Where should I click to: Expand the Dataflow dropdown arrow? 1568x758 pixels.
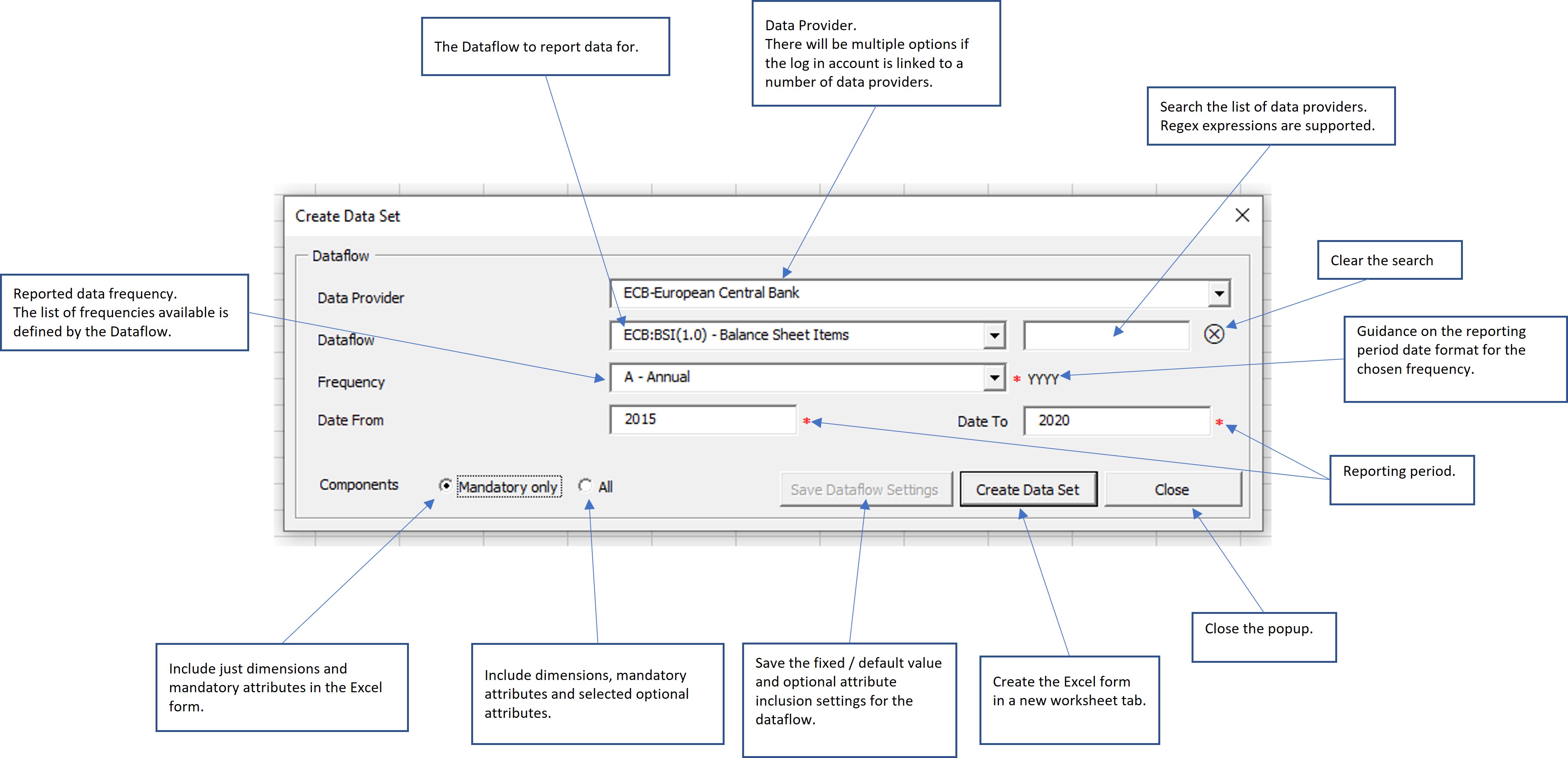tap(994, 336)
